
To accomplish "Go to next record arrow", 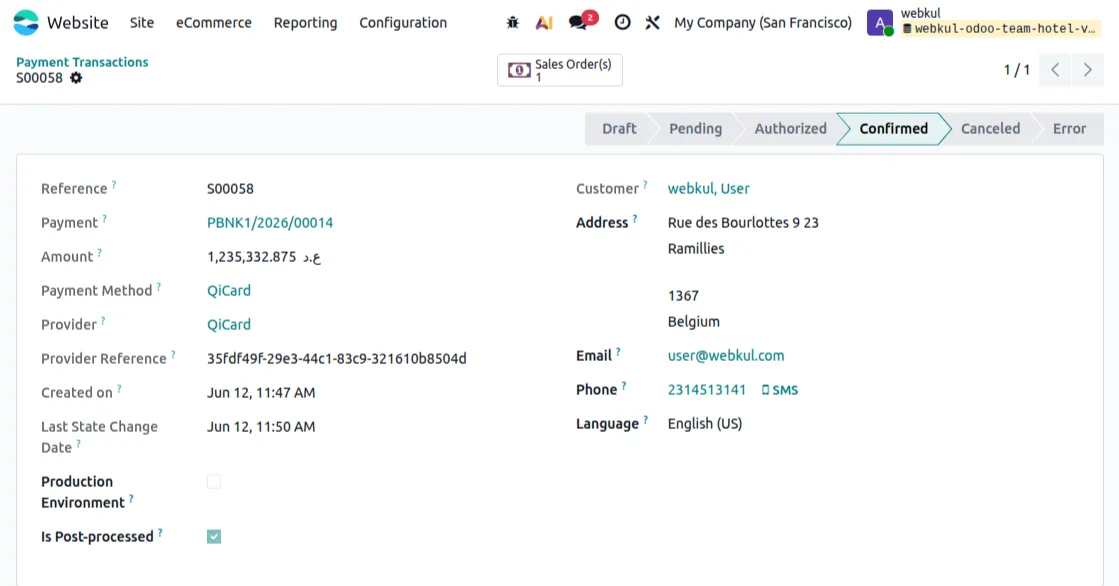I will pos(1088,70).
